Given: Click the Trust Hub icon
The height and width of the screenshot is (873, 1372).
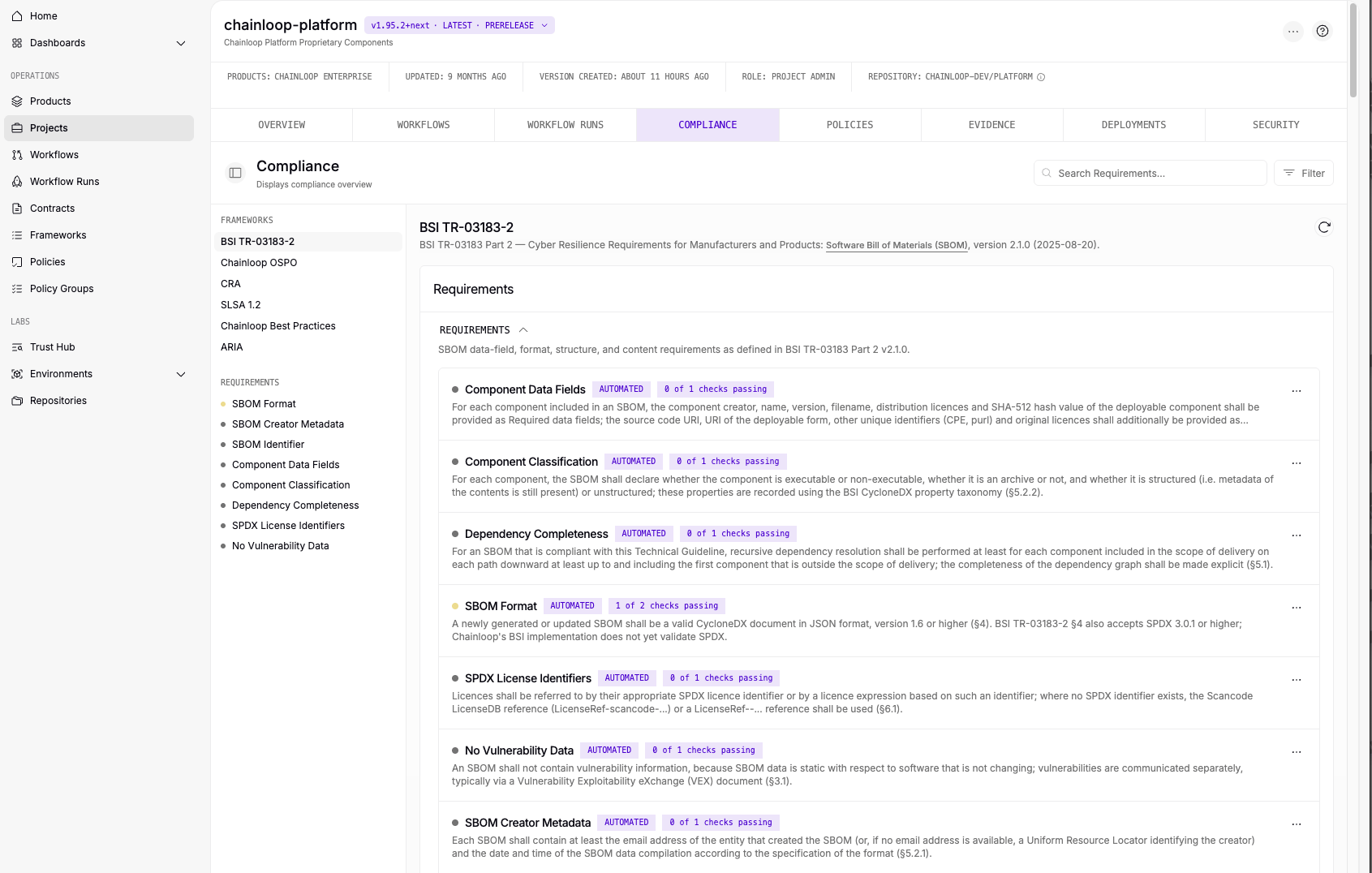Looking at the screenshot, I should 17,347.
